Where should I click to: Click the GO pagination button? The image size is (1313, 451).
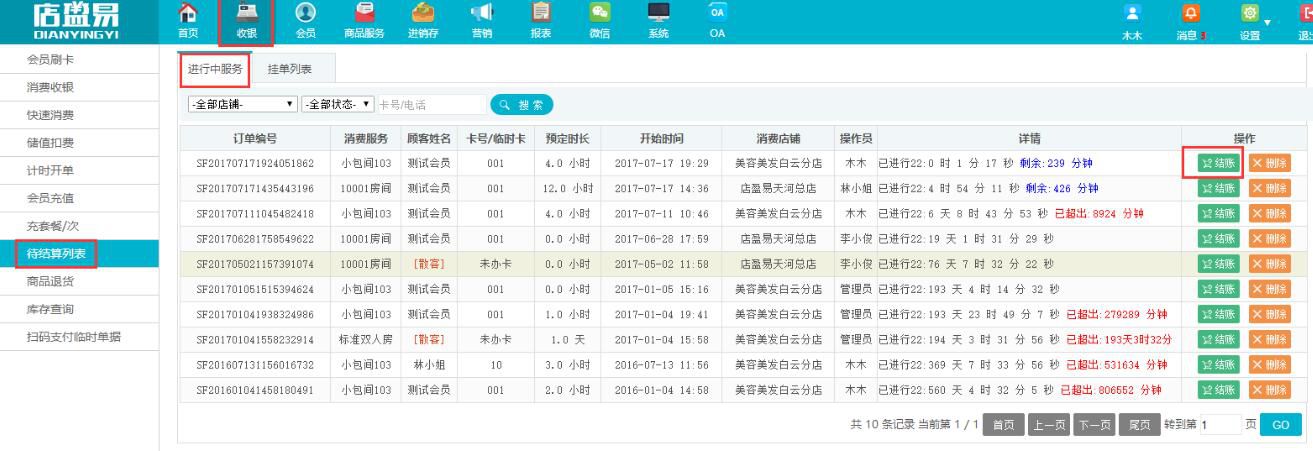[x=1281, y=425]
